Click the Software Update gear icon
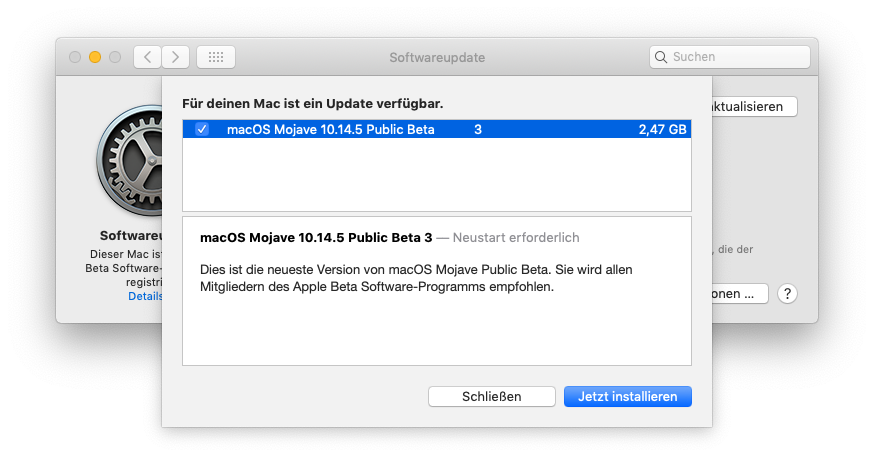The width and height of the screenshot is (874, 454). 130,164
